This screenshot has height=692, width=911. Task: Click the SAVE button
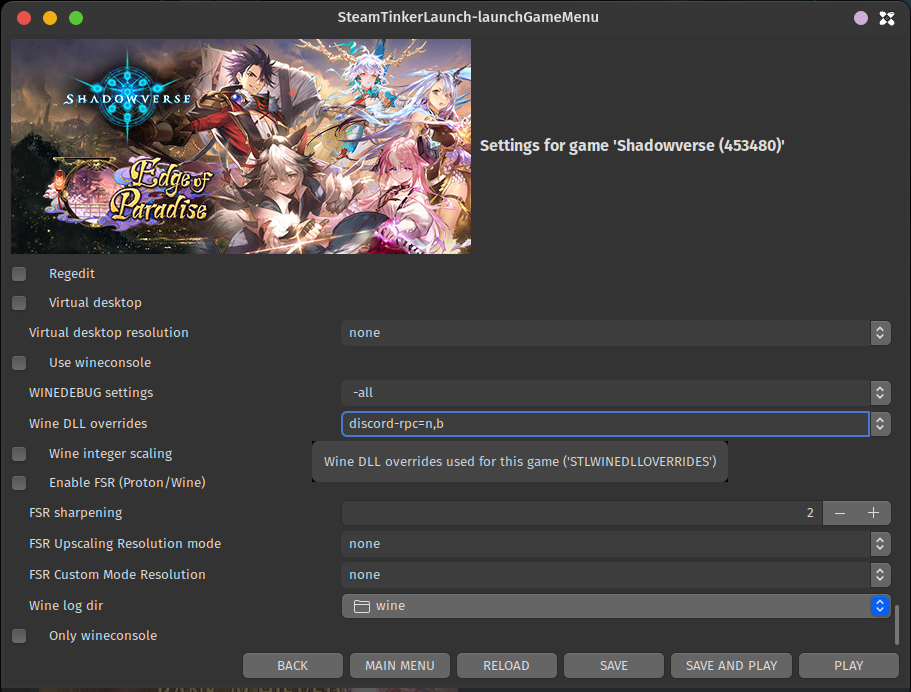tap(614, 666)
